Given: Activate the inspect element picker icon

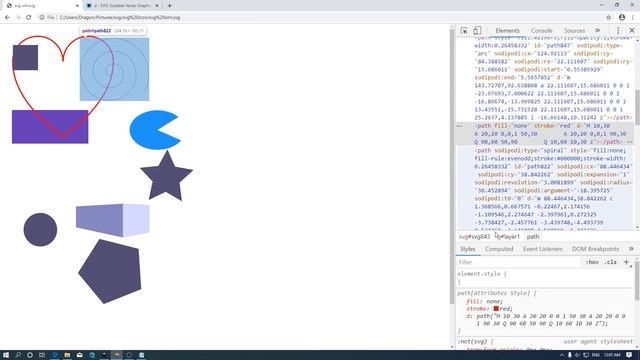Looking at the screenshot, I should click(x=464, y=31).
